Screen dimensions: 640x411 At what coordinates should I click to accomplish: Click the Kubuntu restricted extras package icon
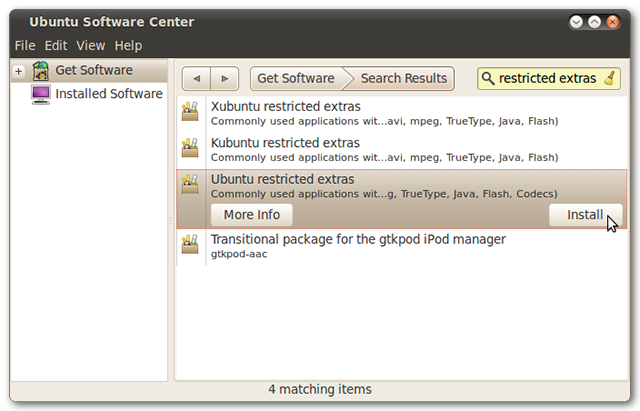point(190,148)
